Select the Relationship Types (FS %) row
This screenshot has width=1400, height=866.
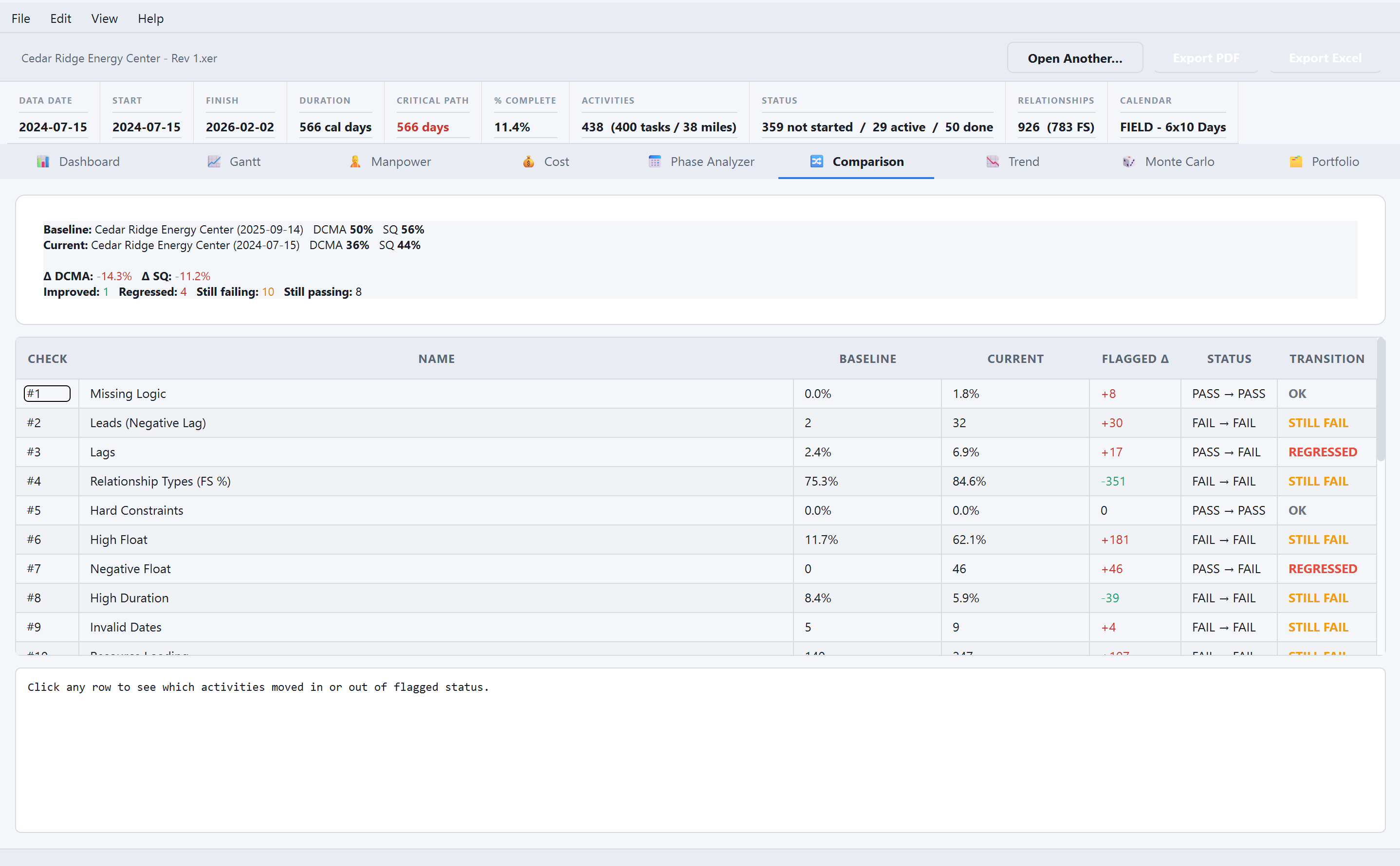[696, 481]
